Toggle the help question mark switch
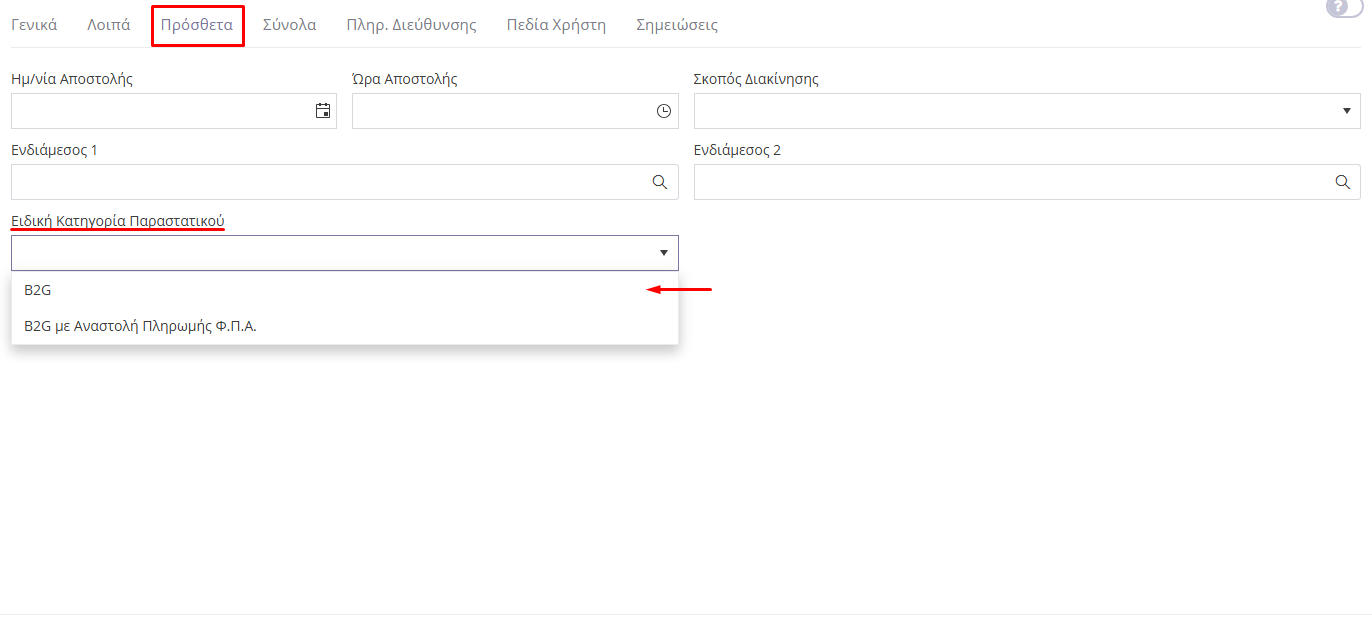The image size is (1372, 617). (x=1346, y=8)
